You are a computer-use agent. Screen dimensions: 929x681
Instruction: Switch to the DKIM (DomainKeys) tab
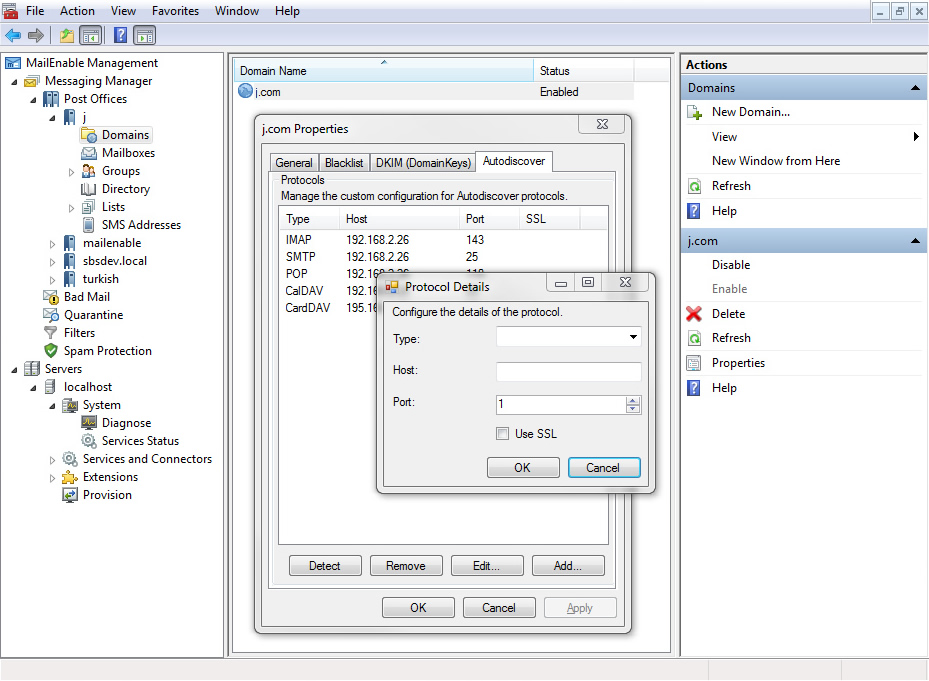423,162
